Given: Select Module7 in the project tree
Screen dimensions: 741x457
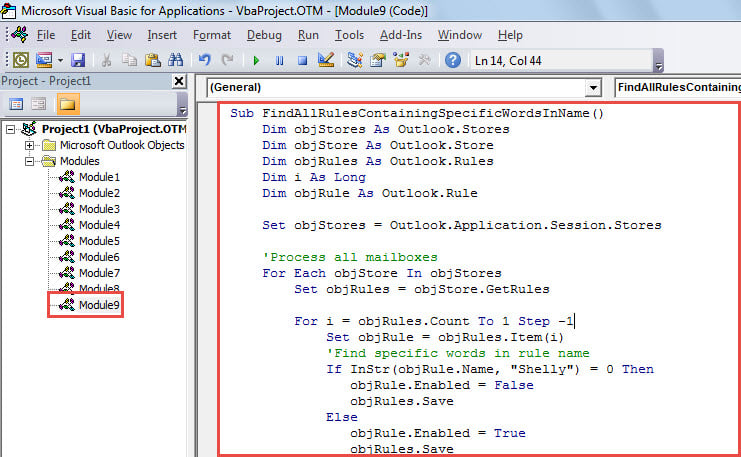Looking at the screenshot, I should tap(99, 273).
